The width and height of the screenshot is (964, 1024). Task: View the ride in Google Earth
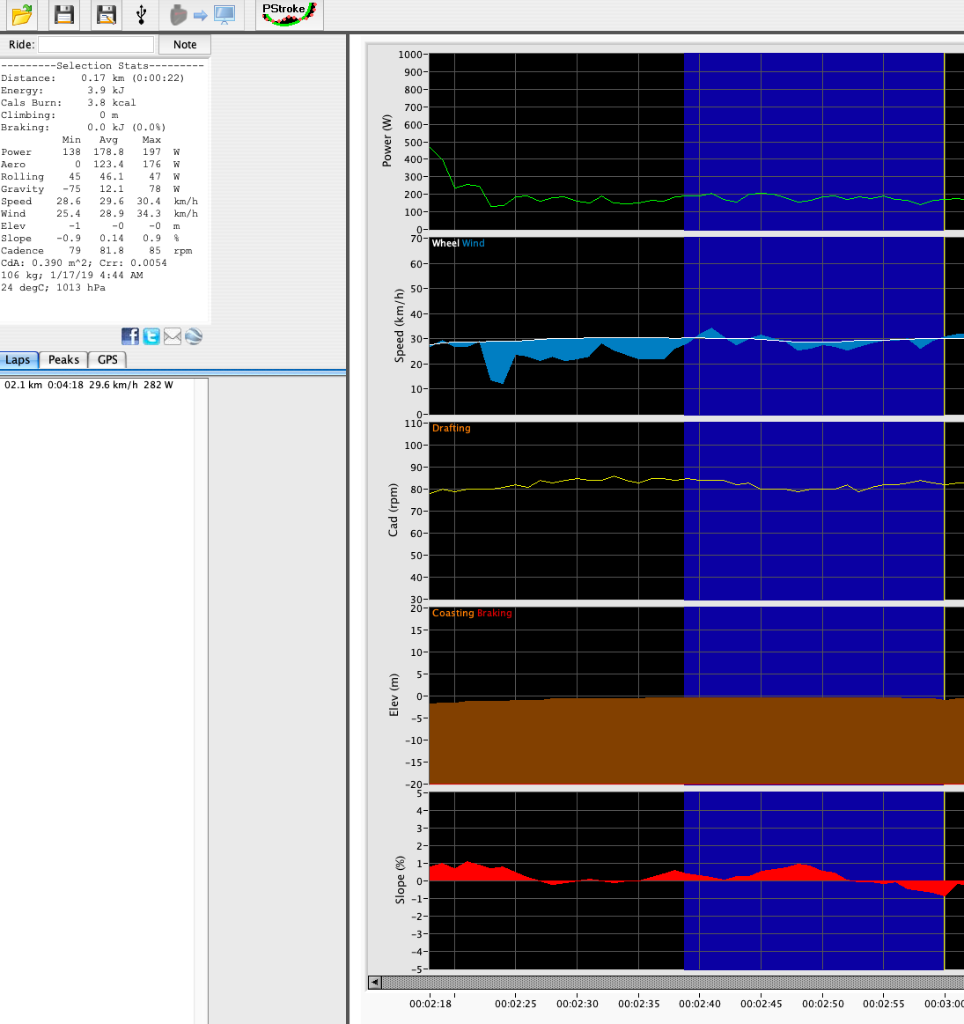pos(193,336)
